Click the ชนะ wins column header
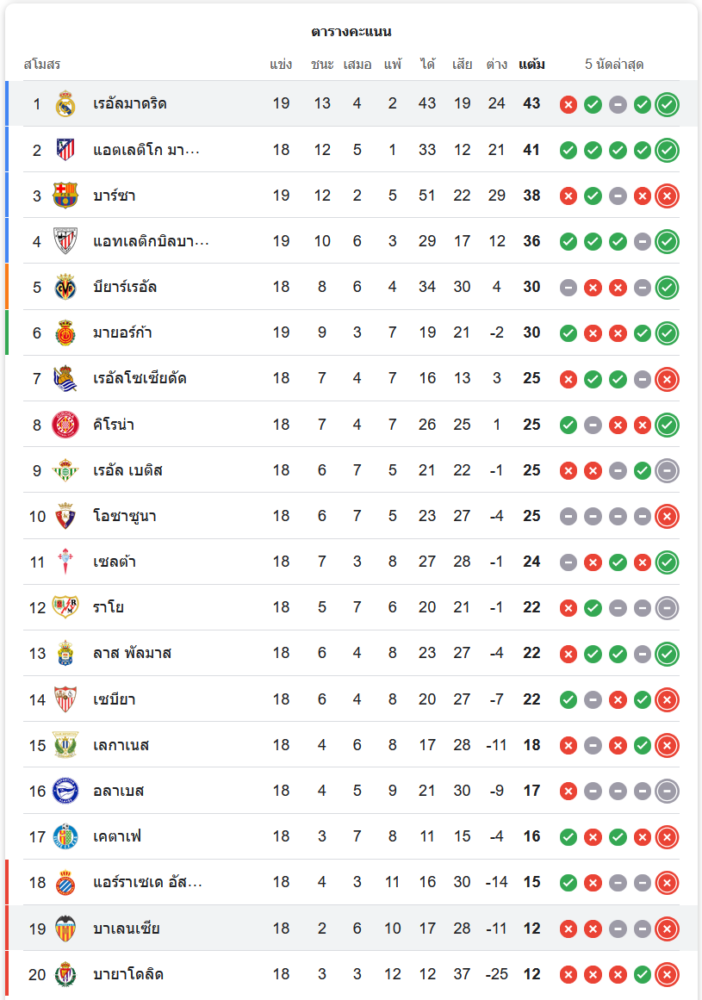Image resolution: width=702 pixels, height=1000 pixels. point(322,65)
